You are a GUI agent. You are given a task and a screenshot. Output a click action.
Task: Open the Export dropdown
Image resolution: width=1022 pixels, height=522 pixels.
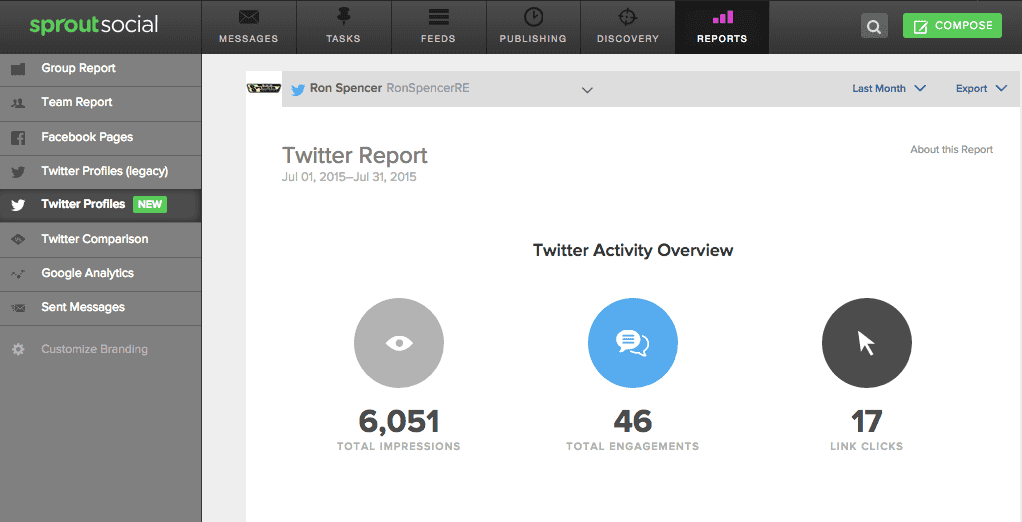[x=982, y=89]
